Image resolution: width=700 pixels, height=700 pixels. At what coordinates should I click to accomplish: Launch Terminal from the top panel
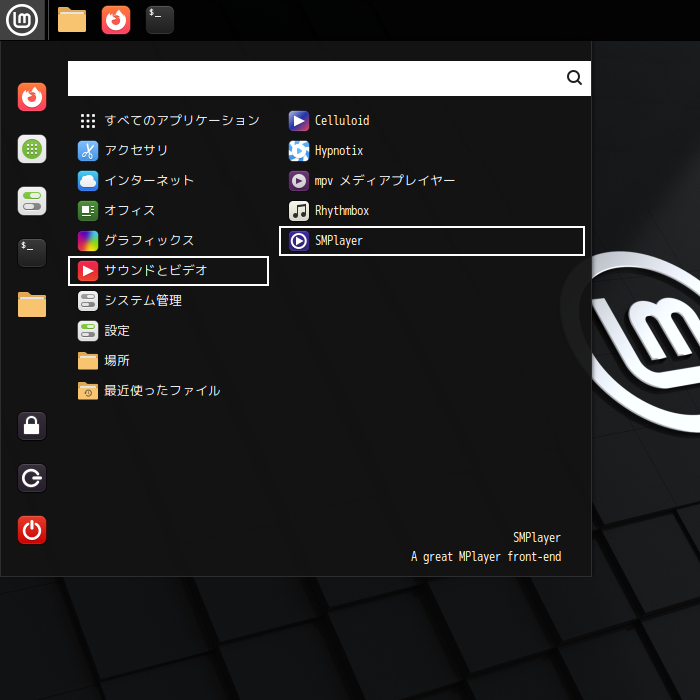pyautogui.click(x=160, y=20)
